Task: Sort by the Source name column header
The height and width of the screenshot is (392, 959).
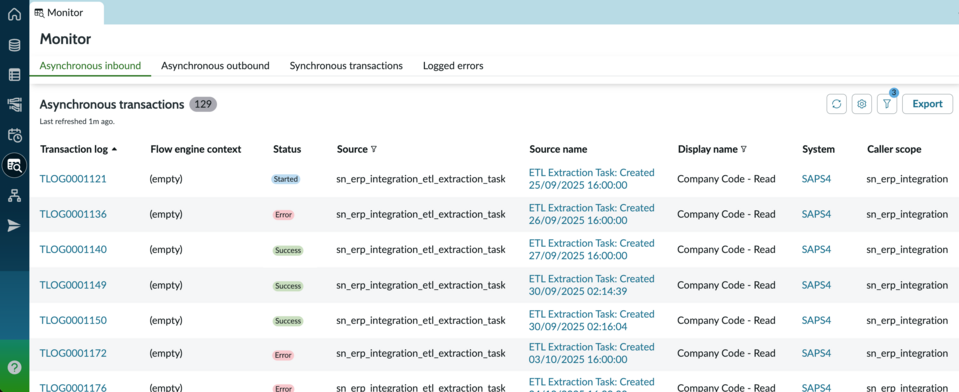Action: [558, 149]
